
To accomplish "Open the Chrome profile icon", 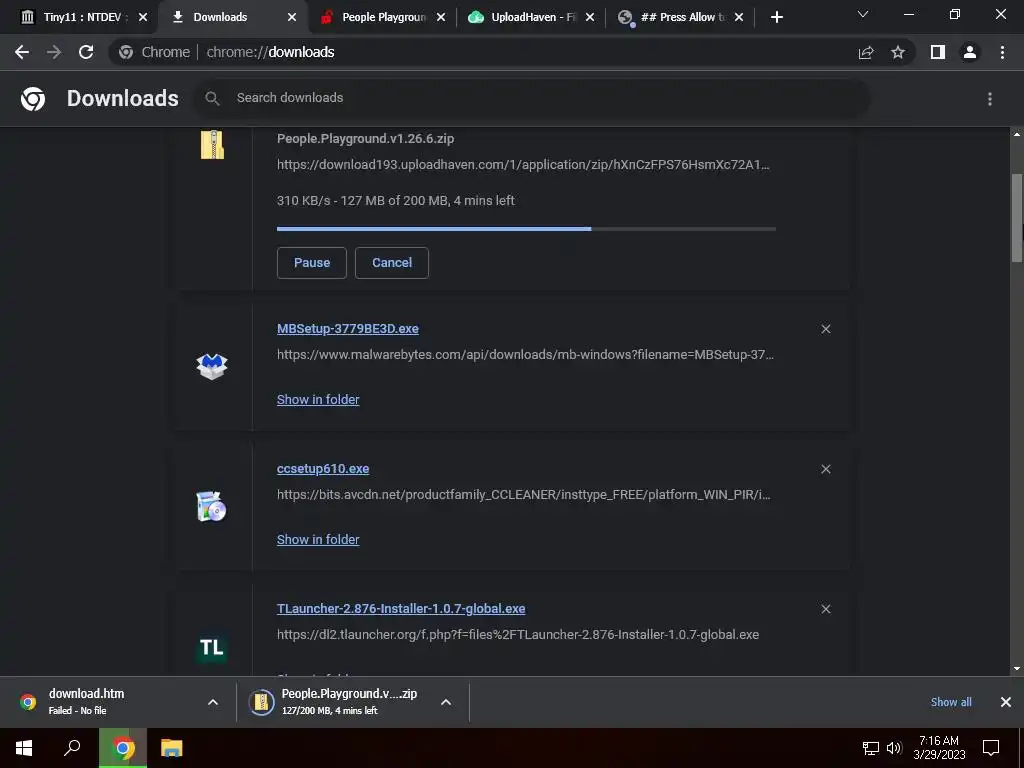I will tap(970, 52).
